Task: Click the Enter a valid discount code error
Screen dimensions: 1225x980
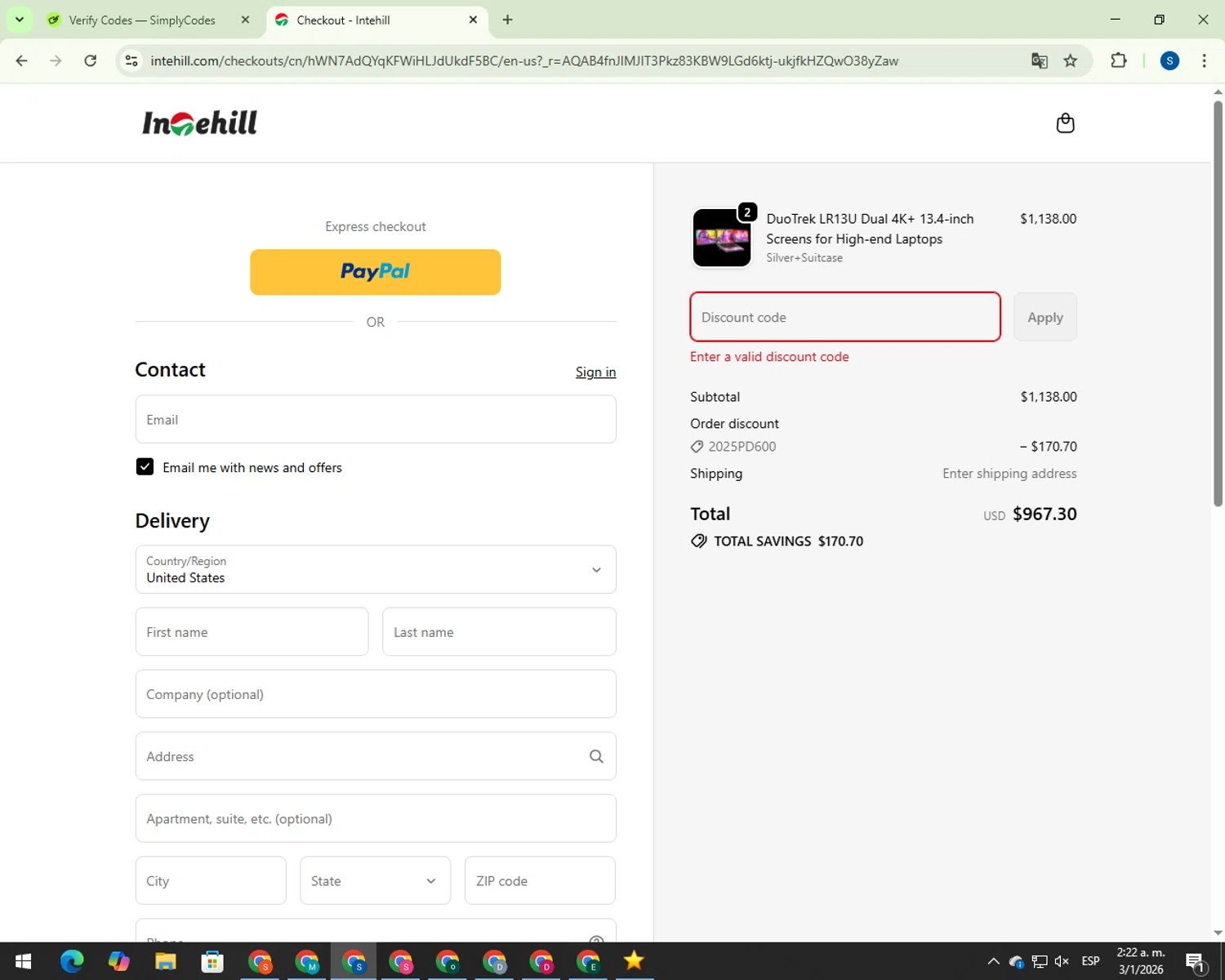Action: click(x=769, y=357)
